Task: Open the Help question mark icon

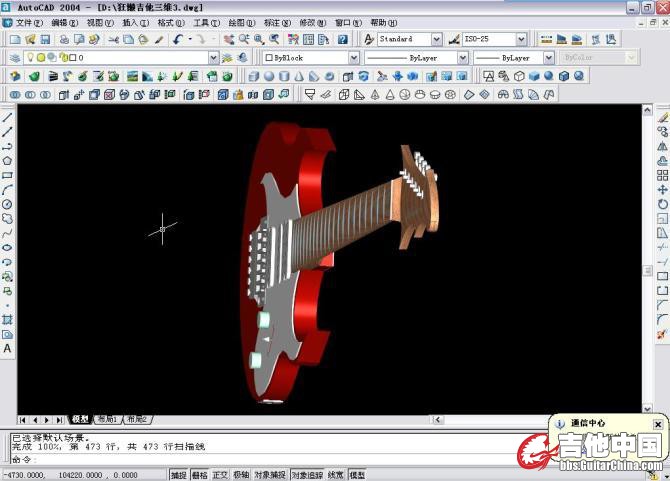Action: point(343,39)
